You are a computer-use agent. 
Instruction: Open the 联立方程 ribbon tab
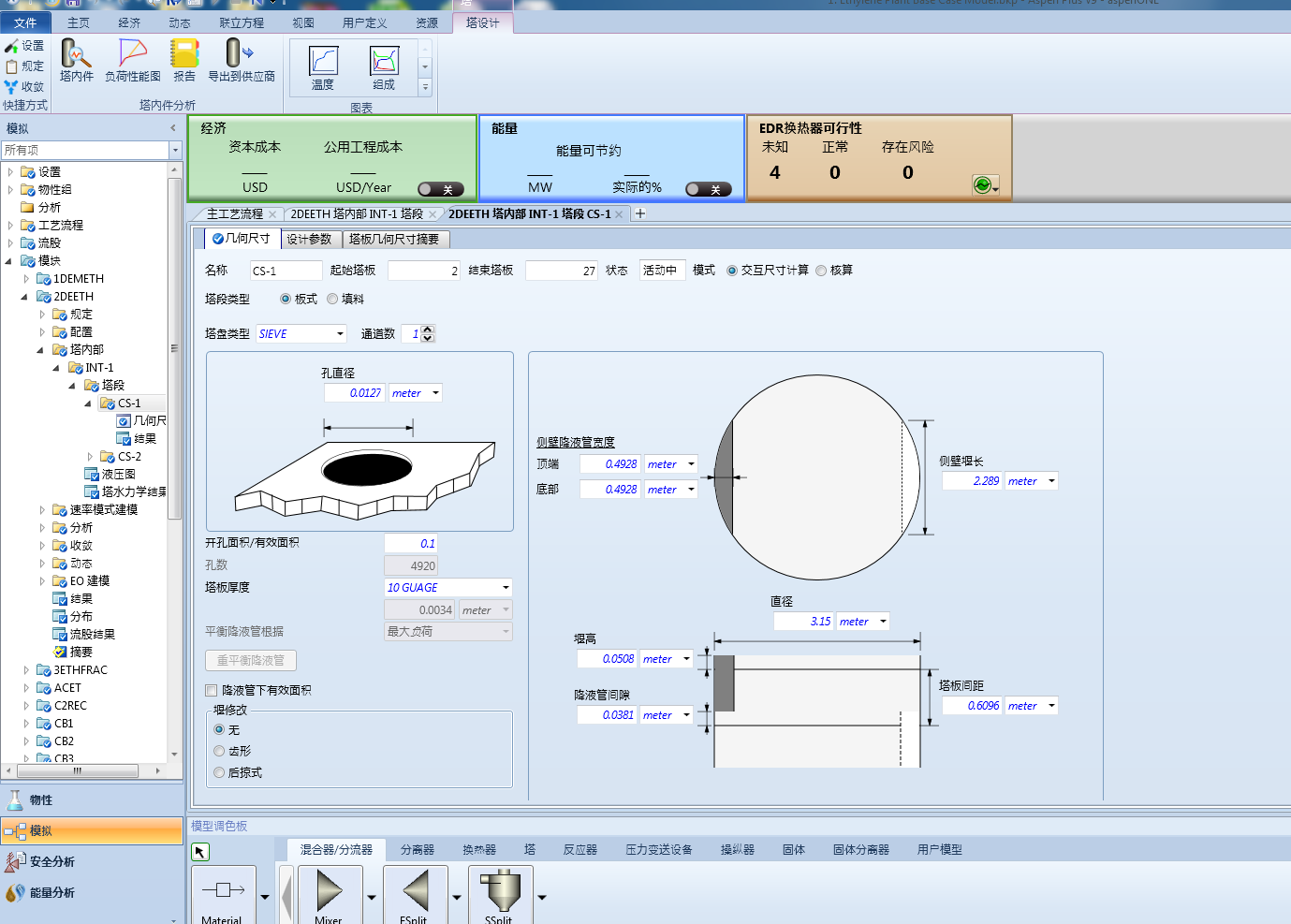pos(242,22)
